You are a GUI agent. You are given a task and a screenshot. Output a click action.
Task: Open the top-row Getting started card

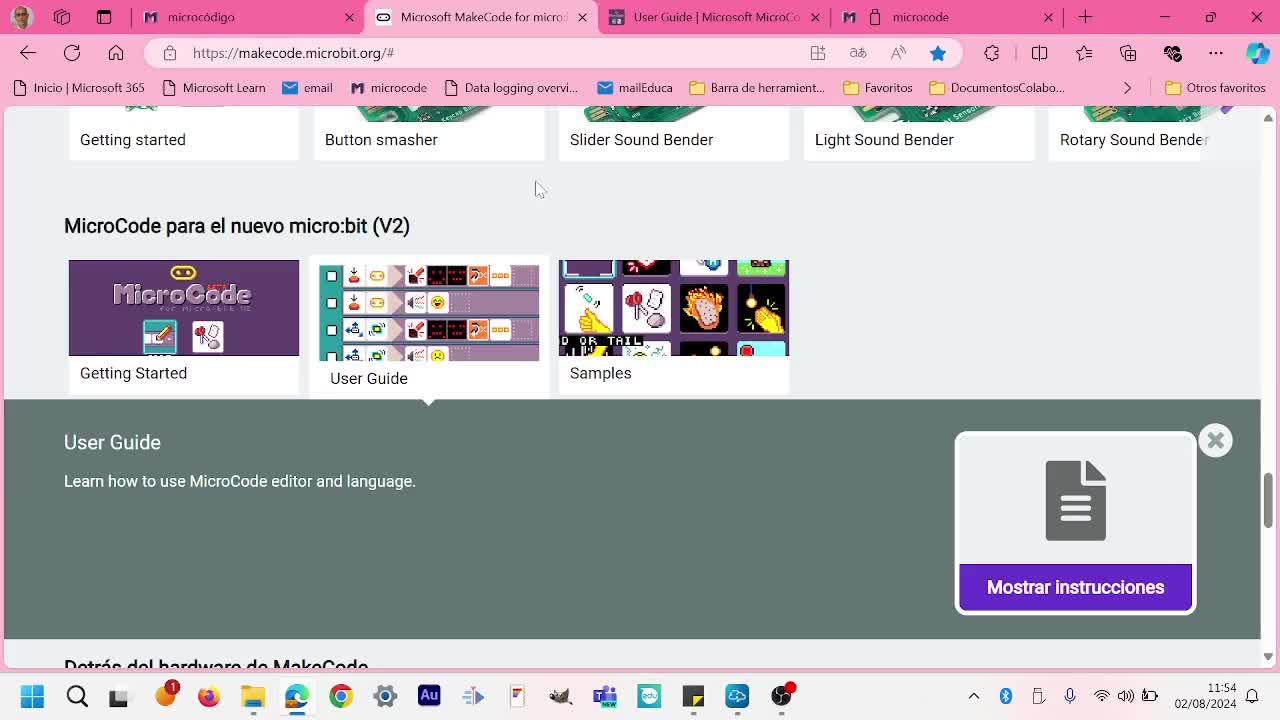184,133
